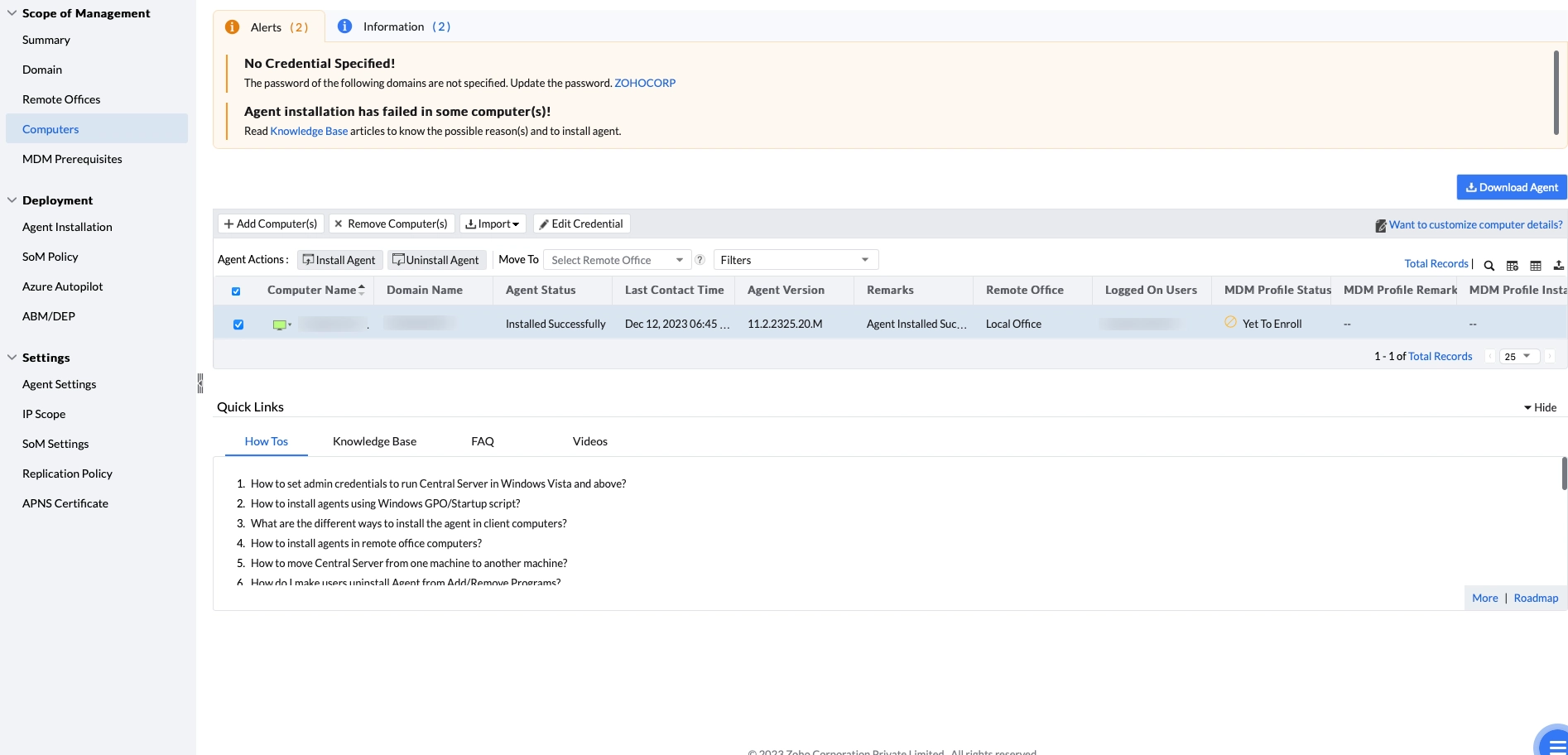Viewport: 1568px width, 755px height.
Task: Open MDM Prerequisites in the sidebar
Action: pyautogui.click(x=72, y=159)
